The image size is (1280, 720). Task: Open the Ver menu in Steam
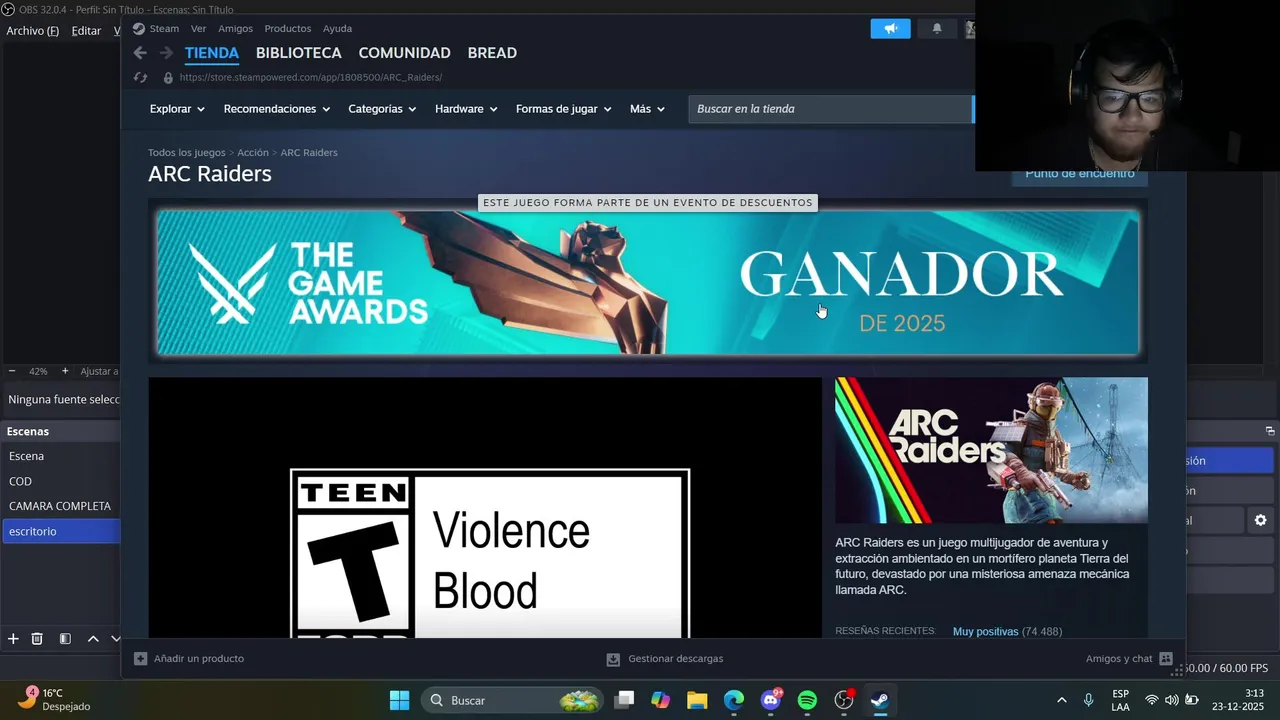[x=199, y=29]
